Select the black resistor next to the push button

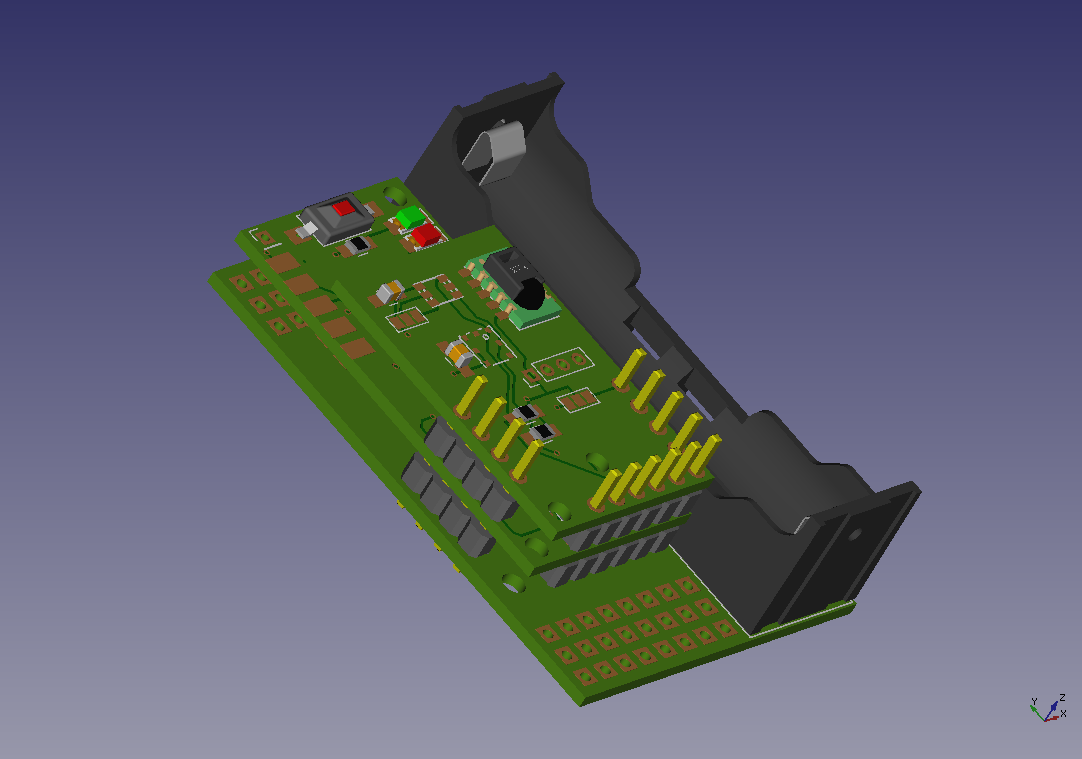358,244
